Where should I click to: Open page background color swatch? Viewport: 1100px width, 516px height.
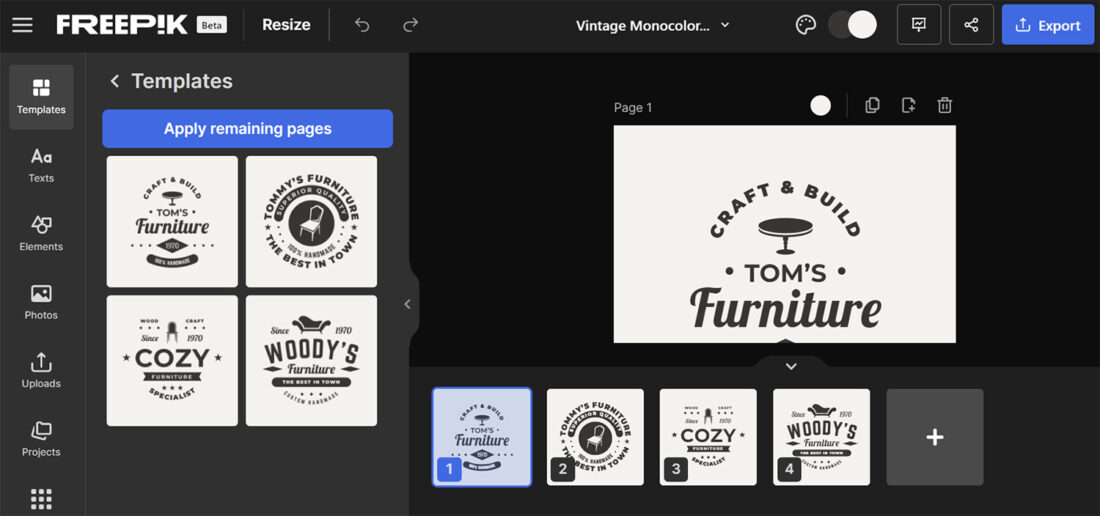(821, 106)
